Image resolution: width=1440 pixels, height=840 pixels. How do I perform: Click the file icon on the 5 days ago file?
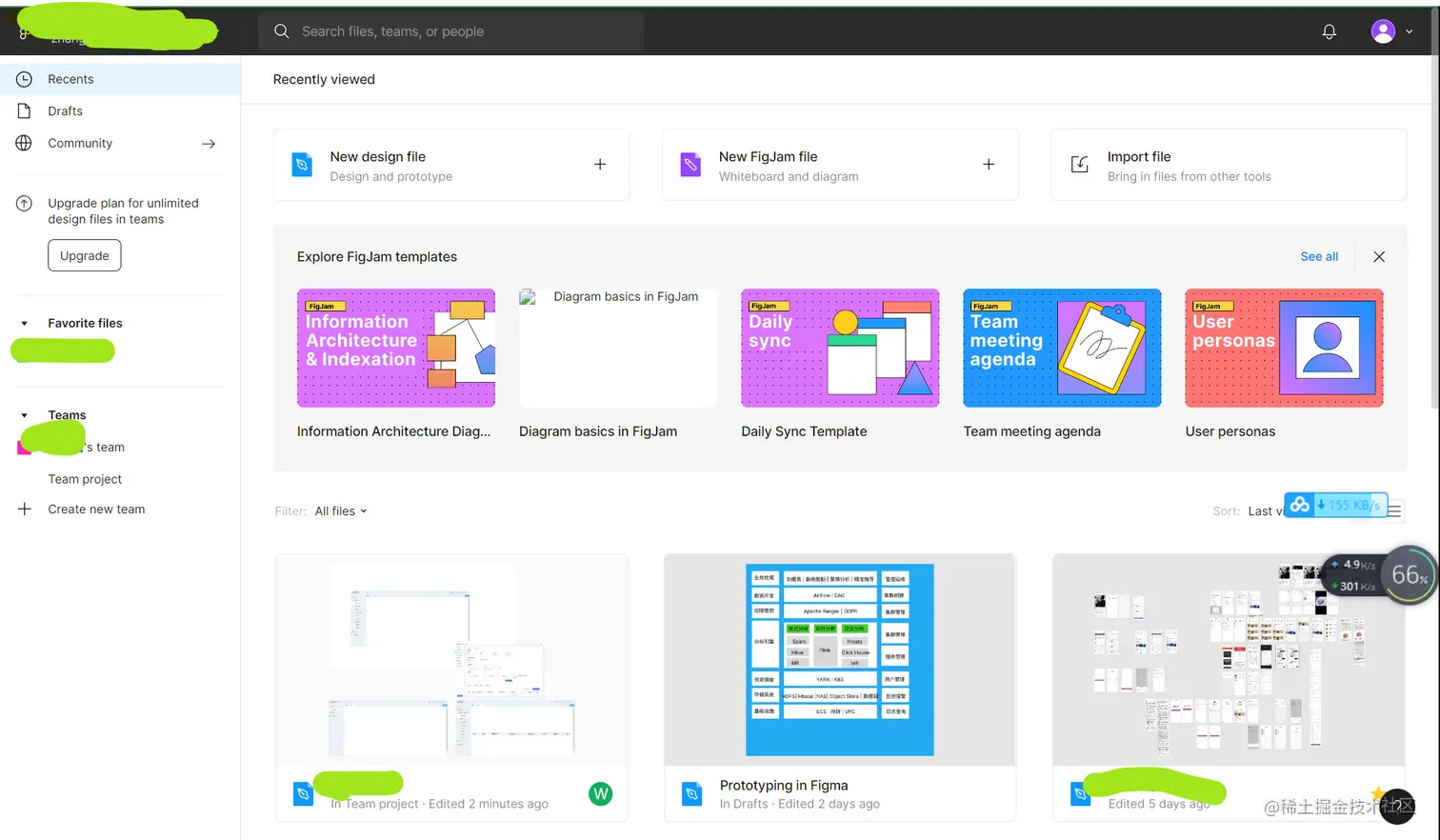(x=1080, y=793)
